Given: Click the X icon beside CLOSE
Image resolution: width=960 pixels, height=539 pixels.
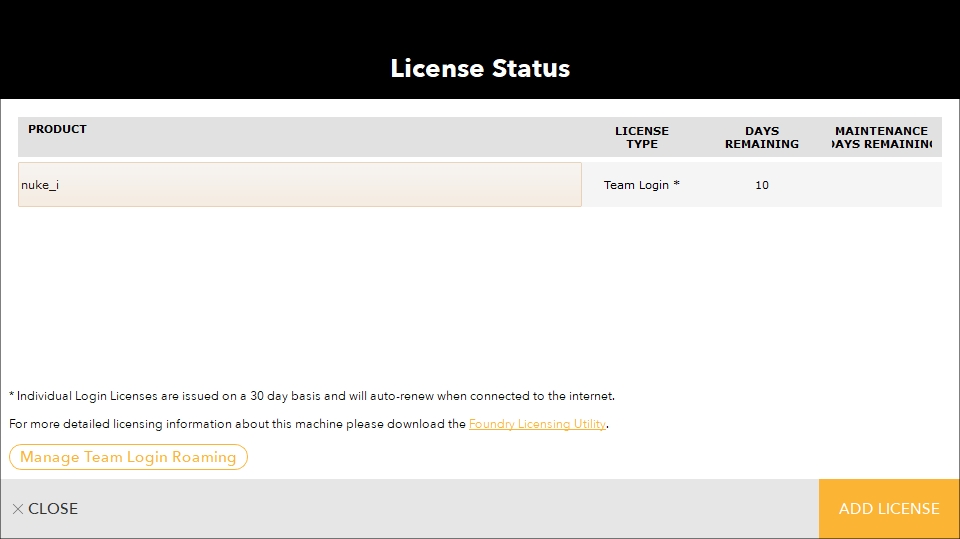Looking at the screenshot, I should pos(17,509).
